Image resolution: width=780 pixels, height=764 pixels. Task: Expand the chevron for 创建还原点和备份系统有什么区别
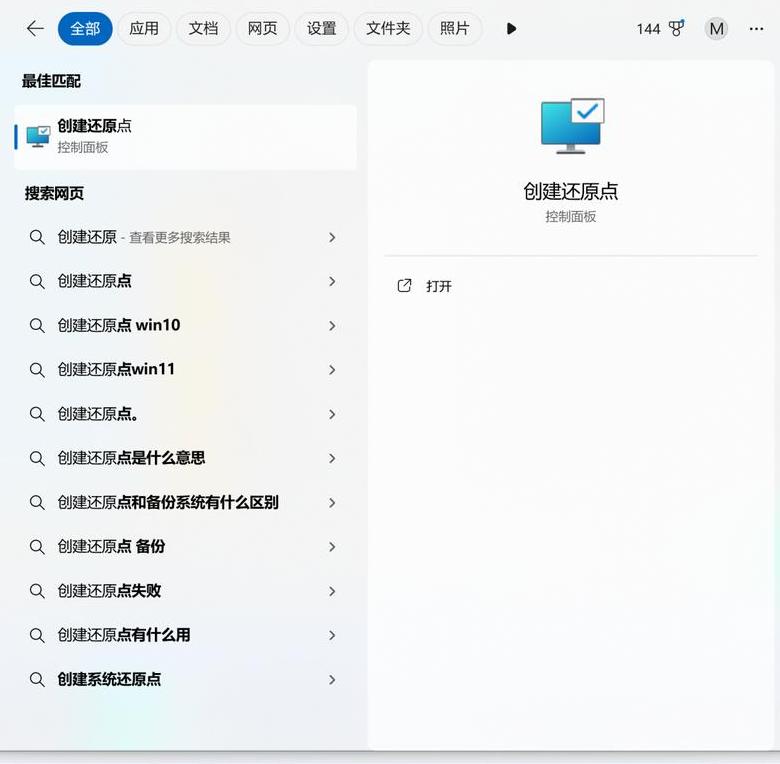coord(332,502)
